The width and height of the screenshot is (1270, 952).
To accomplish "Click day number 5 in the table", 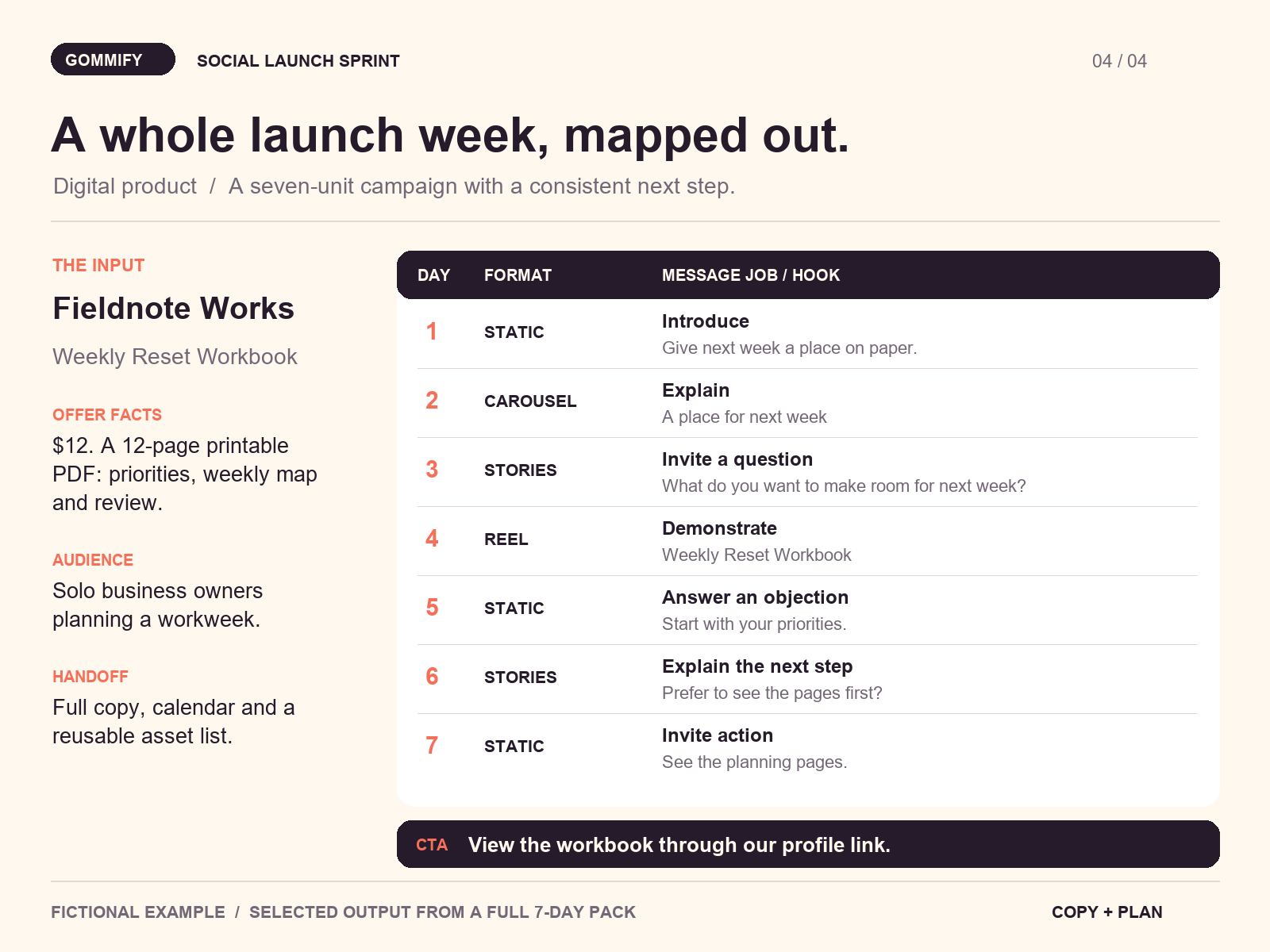I will pos(432,608).
